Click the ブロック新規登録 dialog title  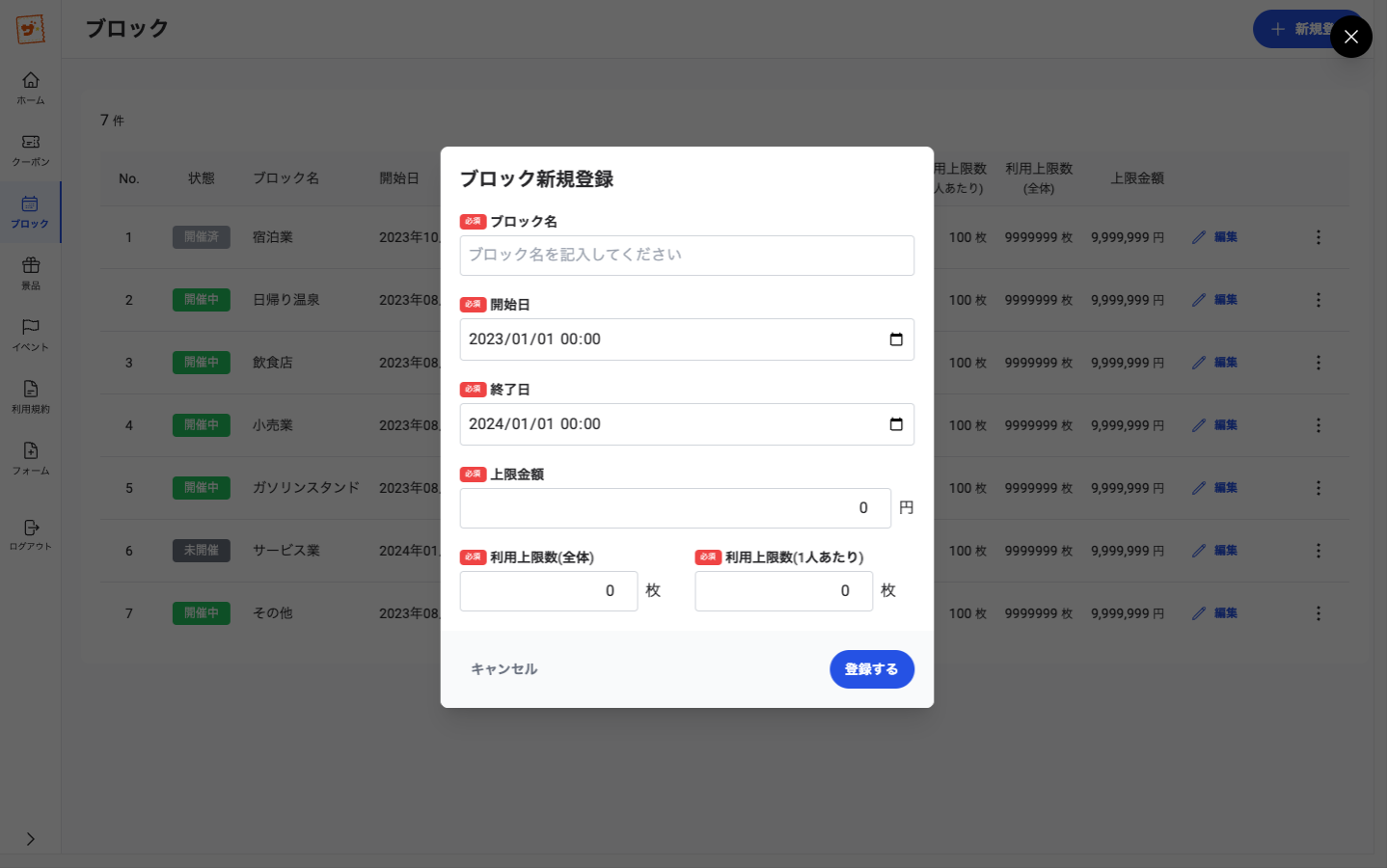(x=536, y=179)
